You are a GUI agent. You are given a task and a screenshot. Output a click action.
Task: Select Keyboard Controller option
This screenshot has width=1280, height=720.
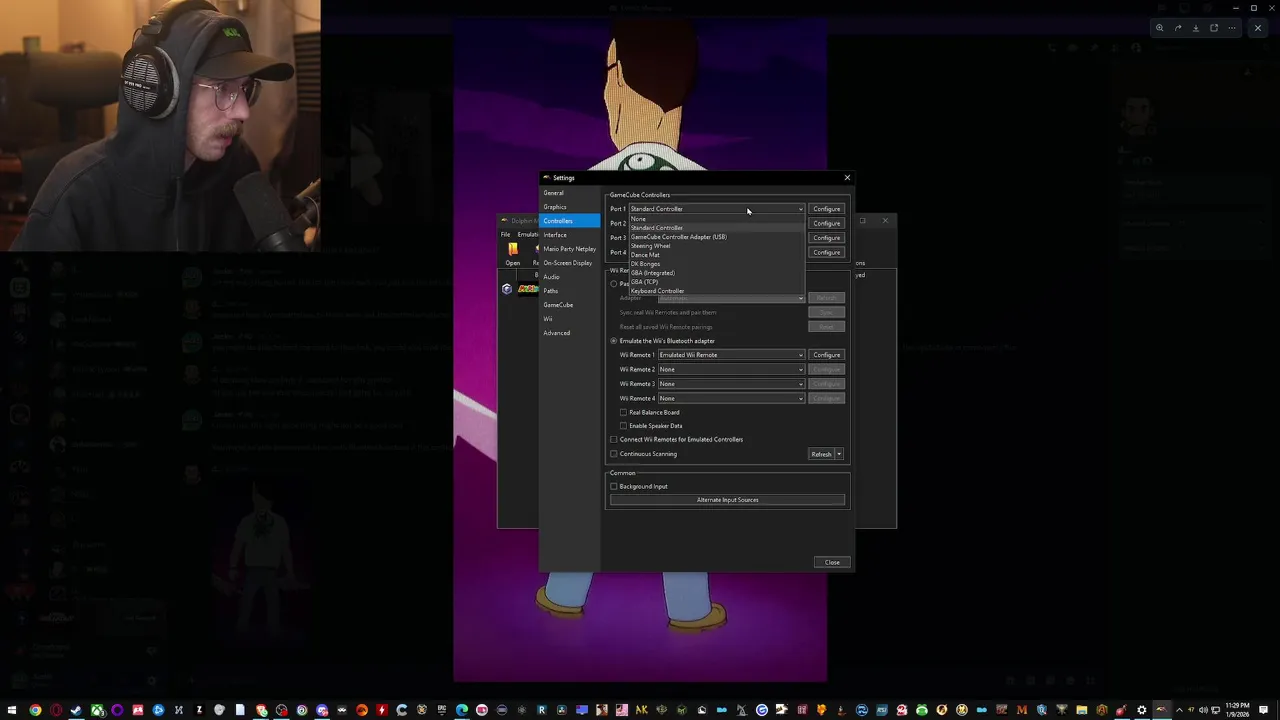point(716,291)
